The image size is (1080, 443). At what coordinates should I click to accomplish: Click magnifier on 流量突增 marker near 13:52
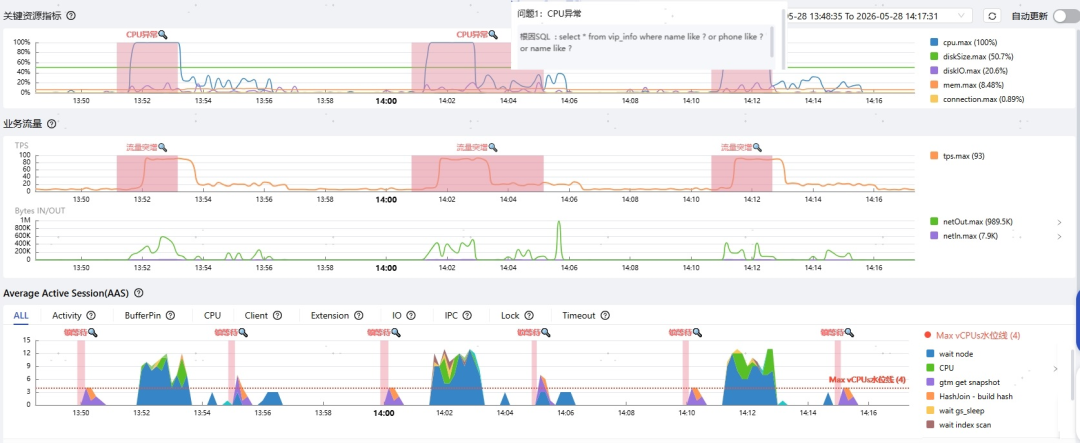[x=163, y=147]
